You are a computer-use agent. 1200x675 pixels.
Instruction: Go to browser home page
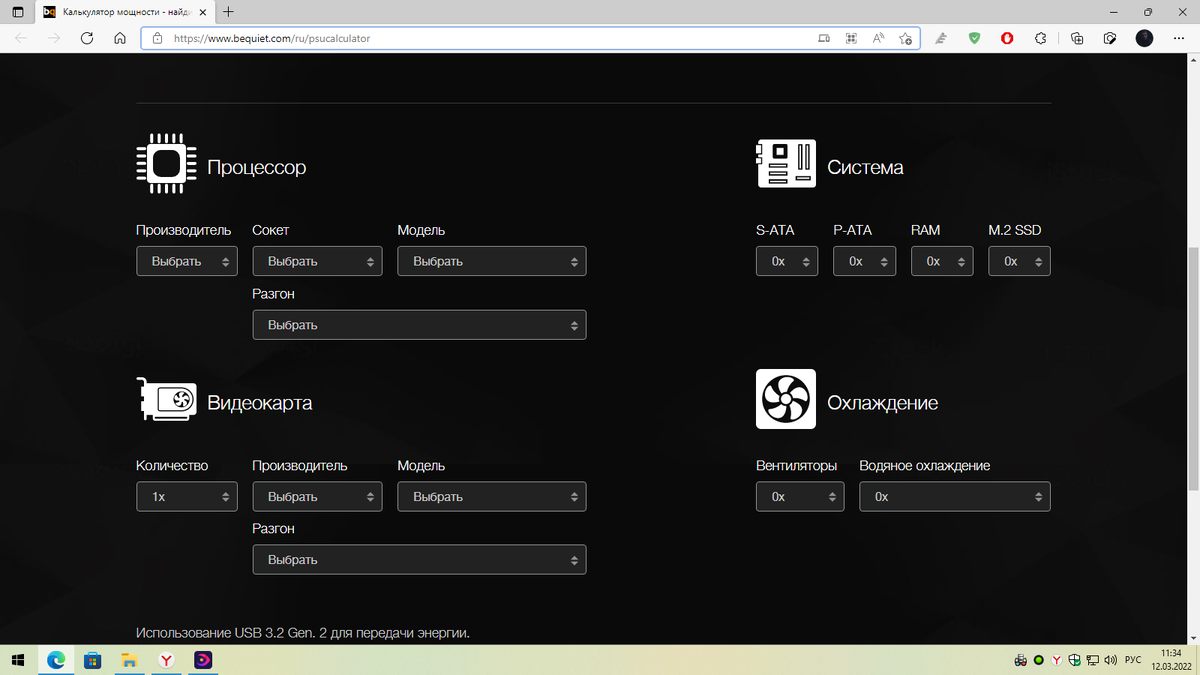120,38
